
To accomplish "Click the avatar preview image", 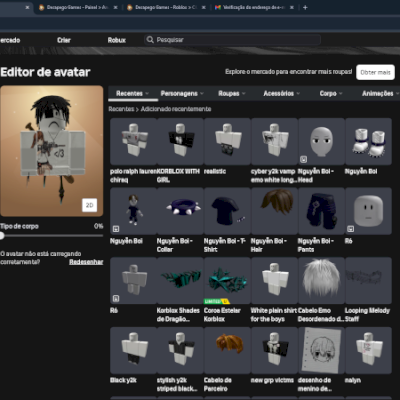I will [52, 151].
